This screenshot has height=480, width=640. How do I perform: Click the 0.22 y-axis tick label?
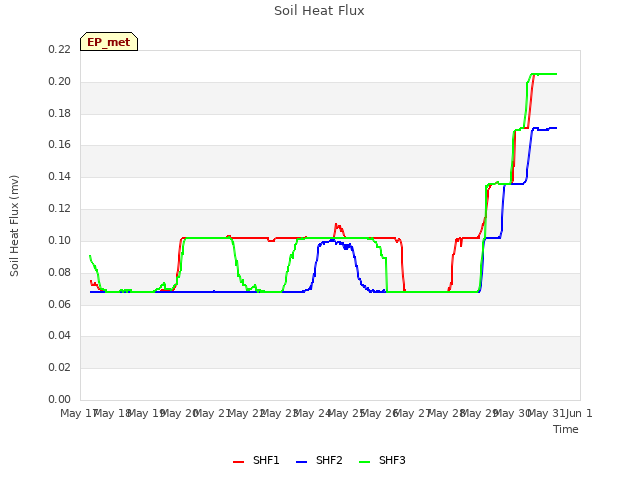(x=59, y=49)
